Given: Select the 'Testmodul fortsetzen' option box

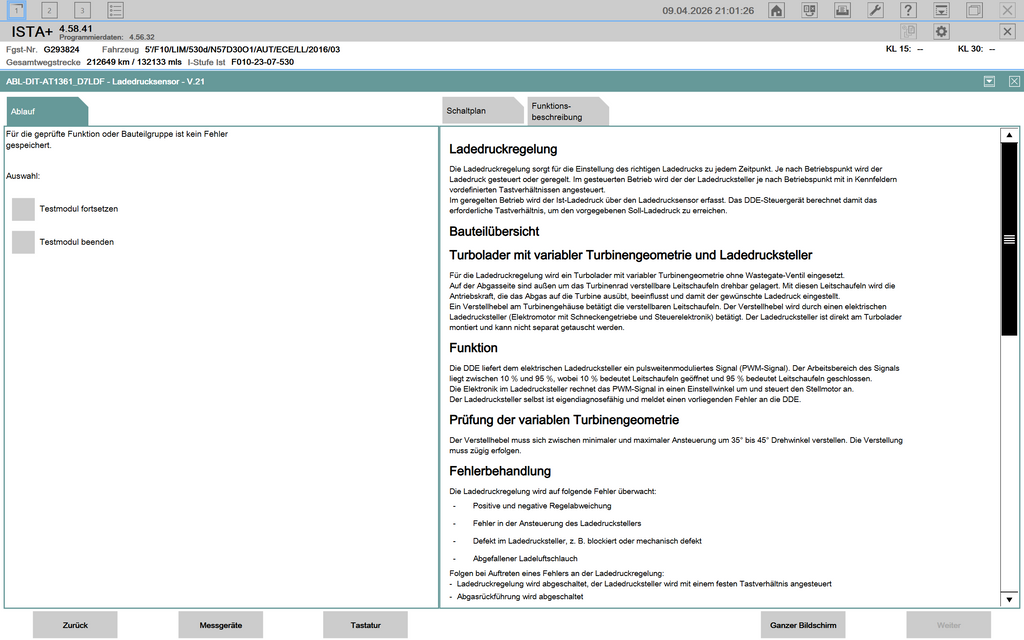Looking at the screenshot, I should coord(23,209).
